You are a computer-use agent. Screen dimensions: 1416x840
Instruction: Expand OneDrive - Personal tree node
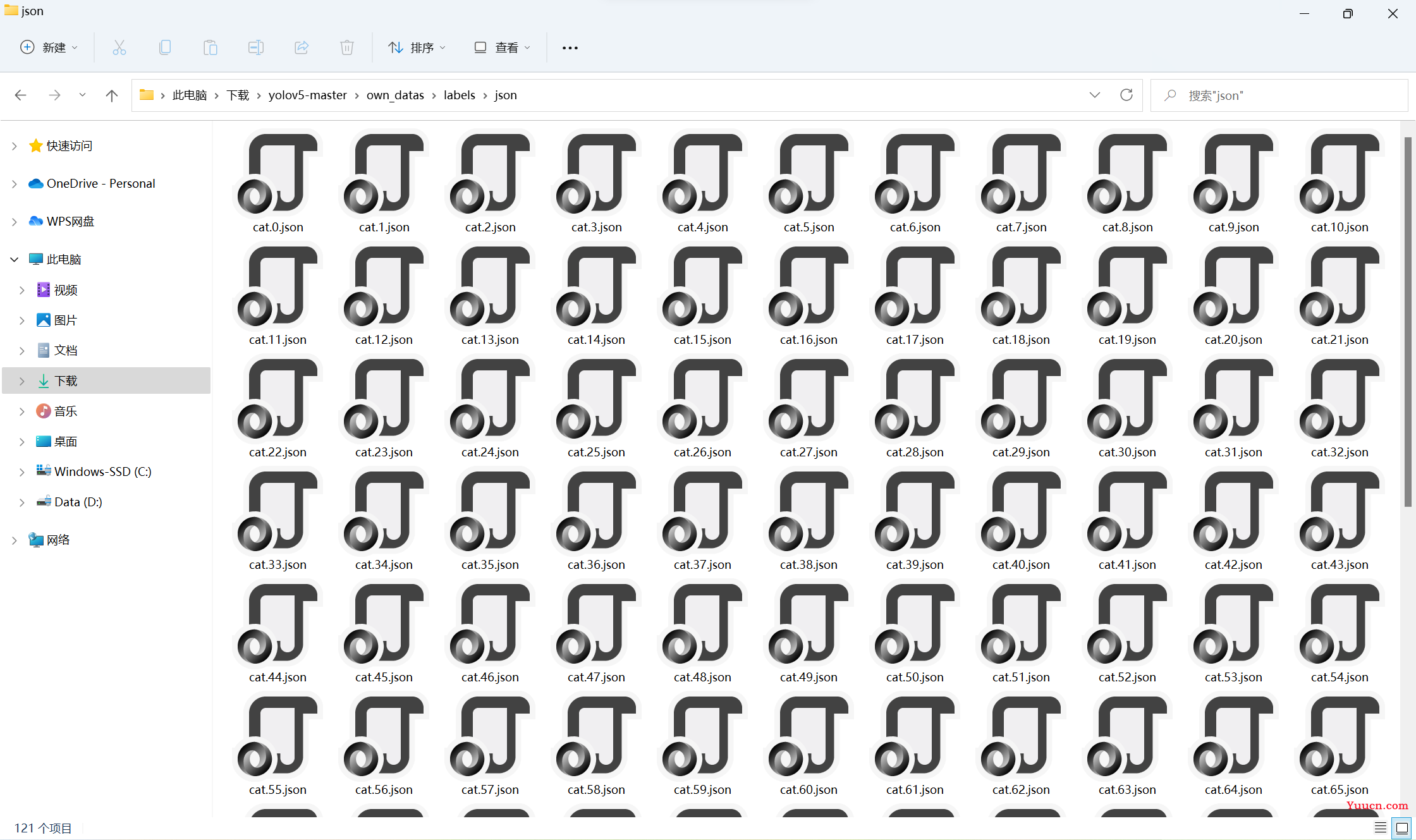(x=14, y=184)
